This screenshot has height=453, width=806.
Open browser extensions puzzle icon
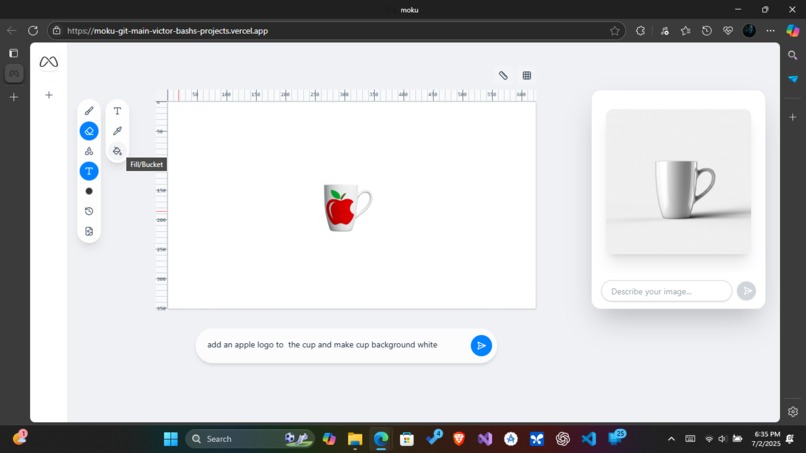coord(640,31)
